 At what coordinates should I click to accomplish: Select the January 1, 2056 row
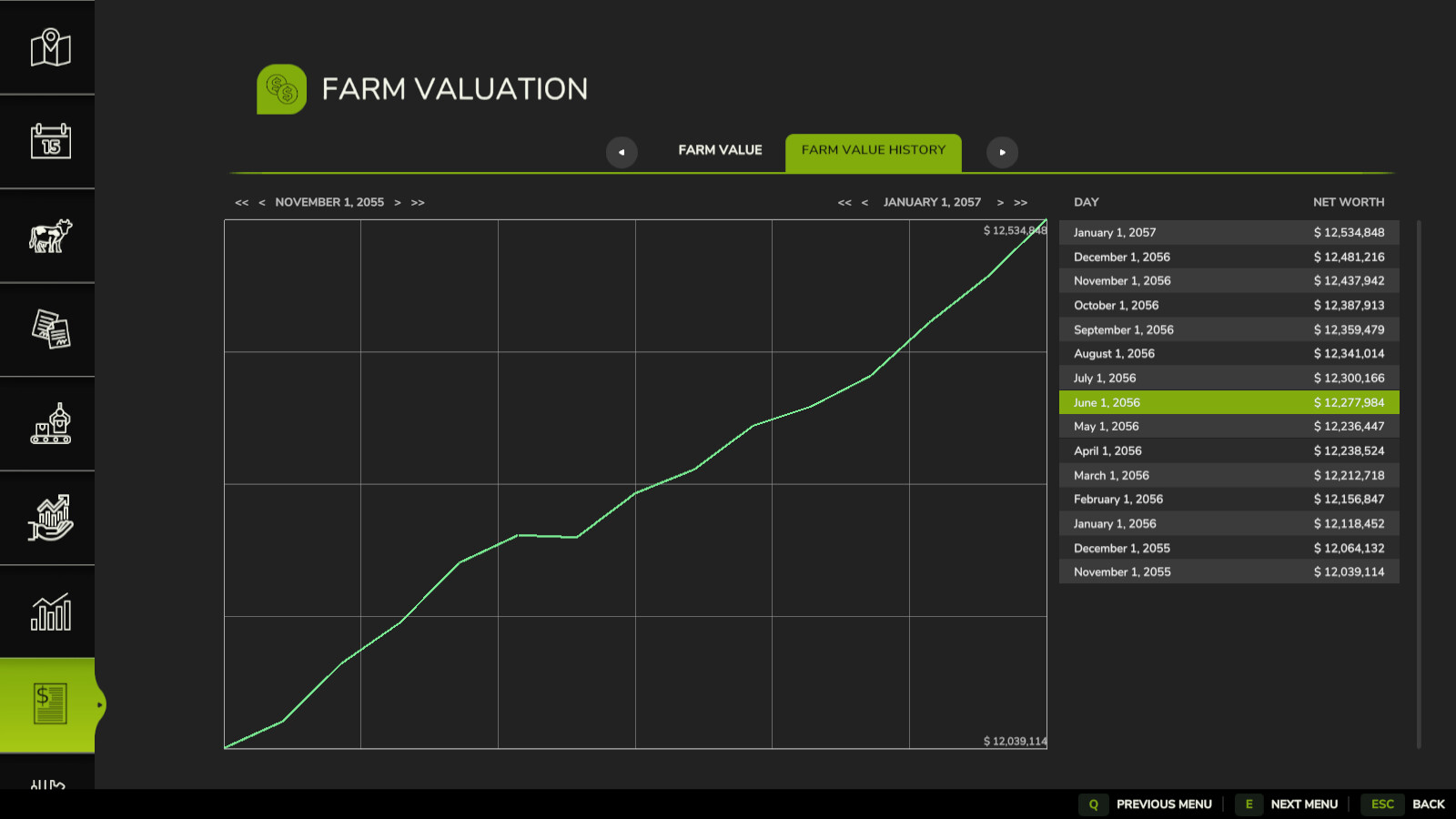[1229, 523]
